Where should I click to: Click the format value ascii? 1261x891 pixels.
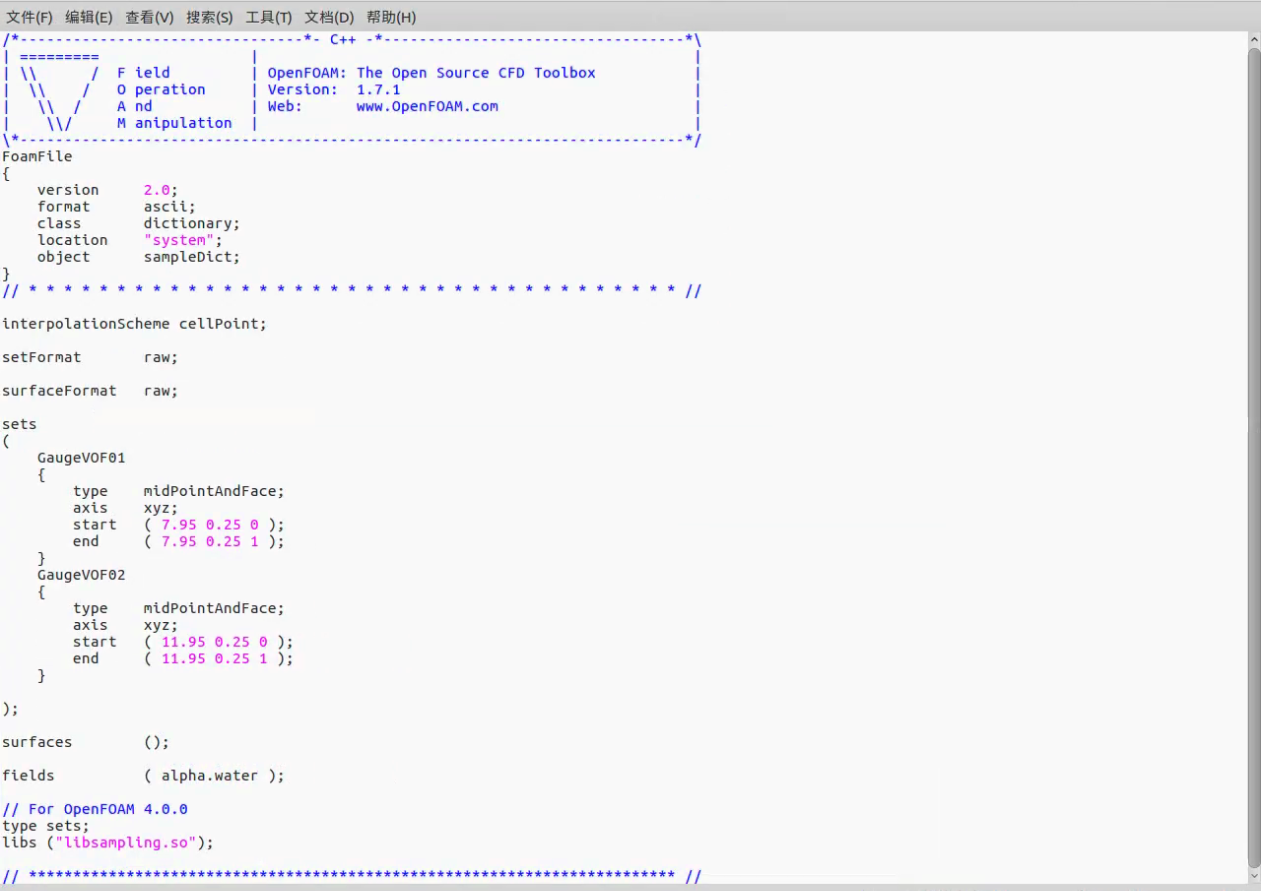(x=166, y=207)
